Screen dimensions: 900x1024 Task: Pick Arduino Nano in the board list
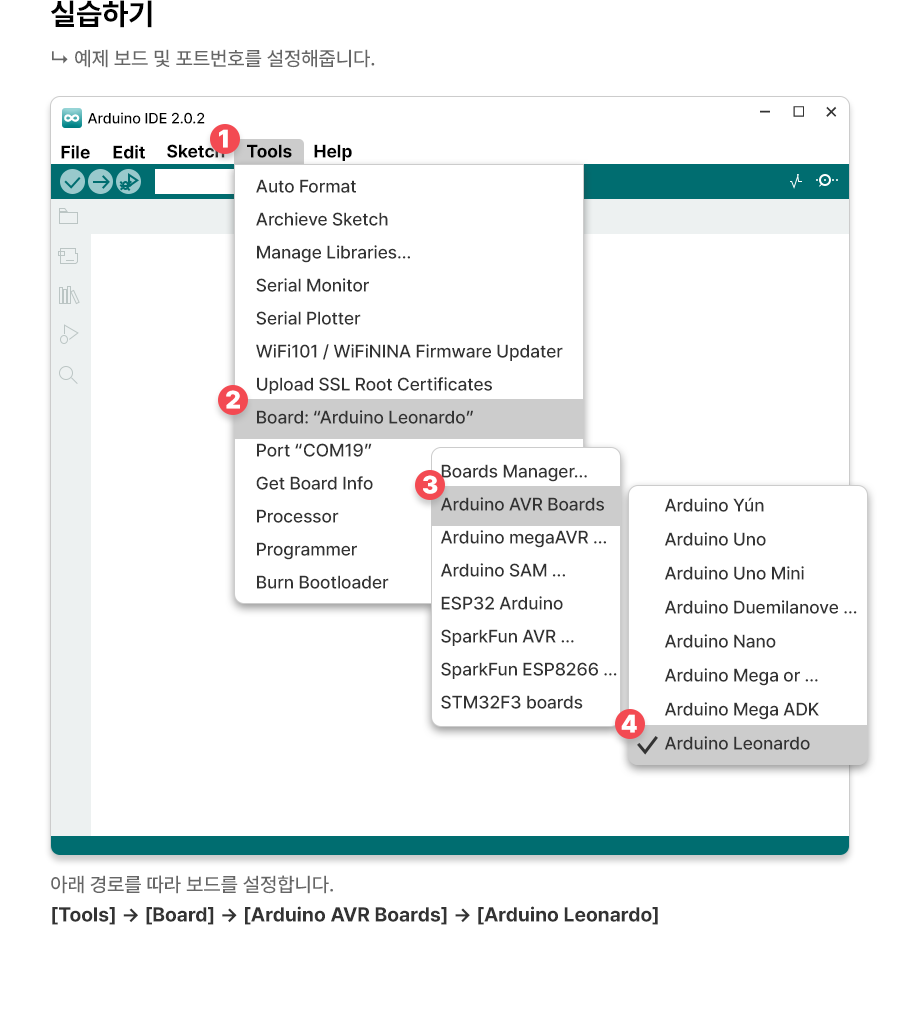(720, 642)
